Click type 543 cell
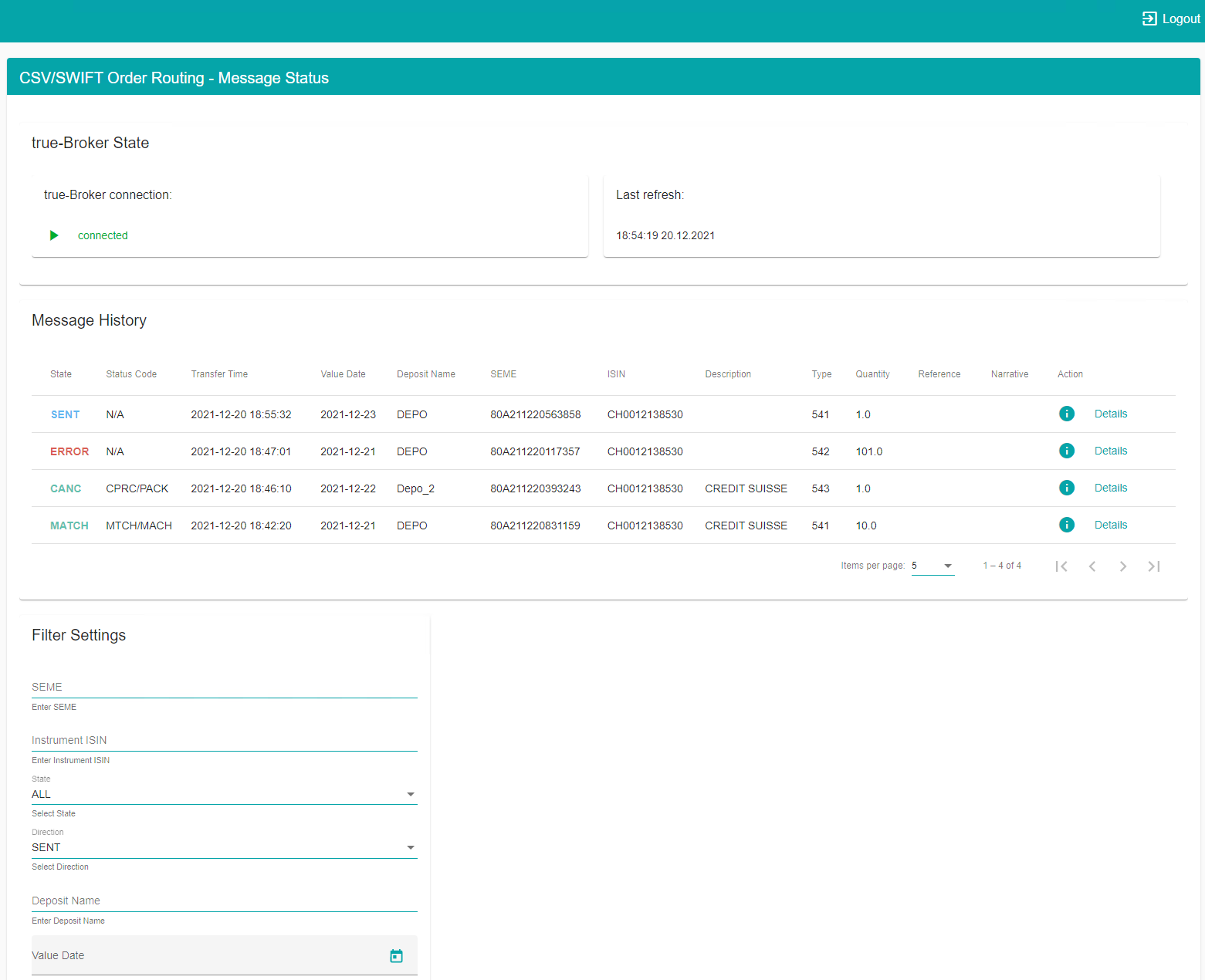Image resolution: width=1205 pixels, height=980 pixels. coord(821,488)
